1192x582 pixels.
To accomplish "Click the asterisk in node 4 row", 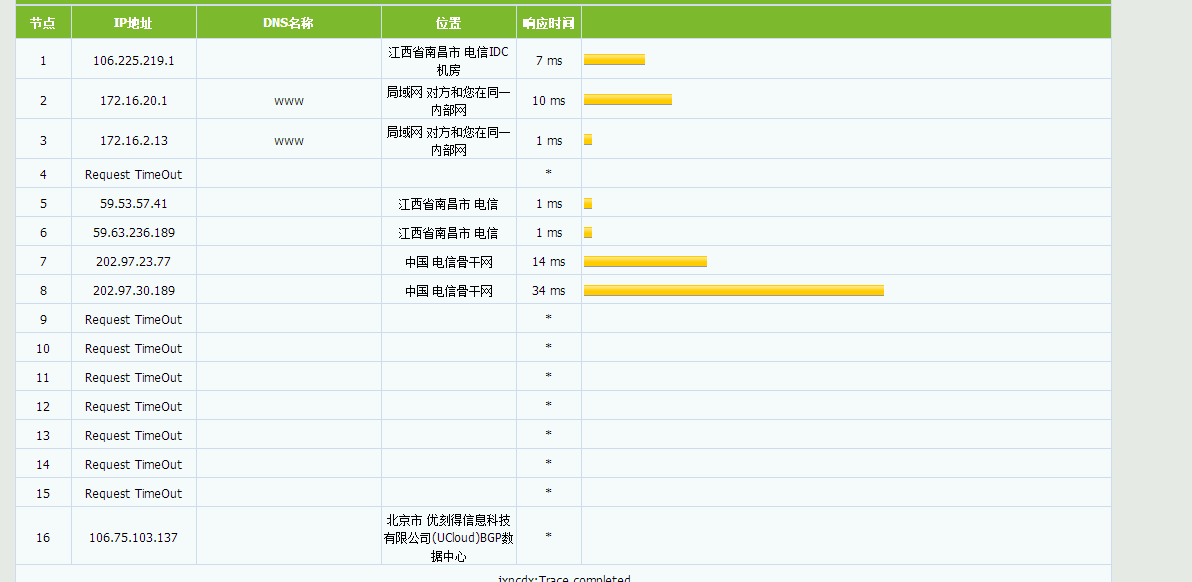I will pyautogui.click(x=548, y=173).
